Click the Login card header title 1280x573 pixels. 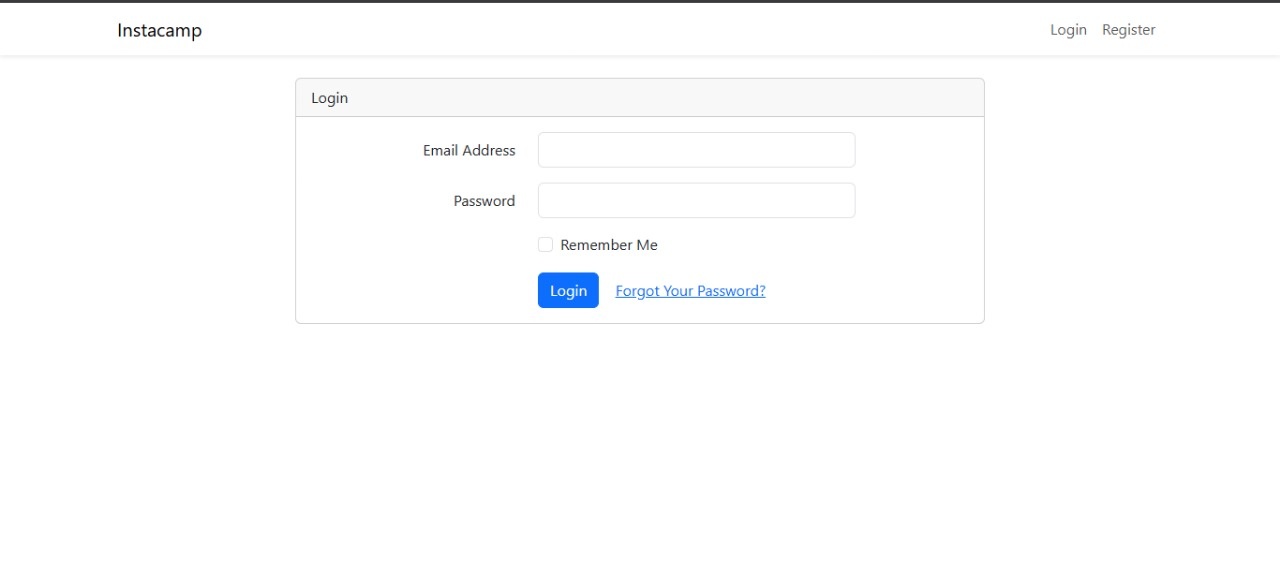329,98
